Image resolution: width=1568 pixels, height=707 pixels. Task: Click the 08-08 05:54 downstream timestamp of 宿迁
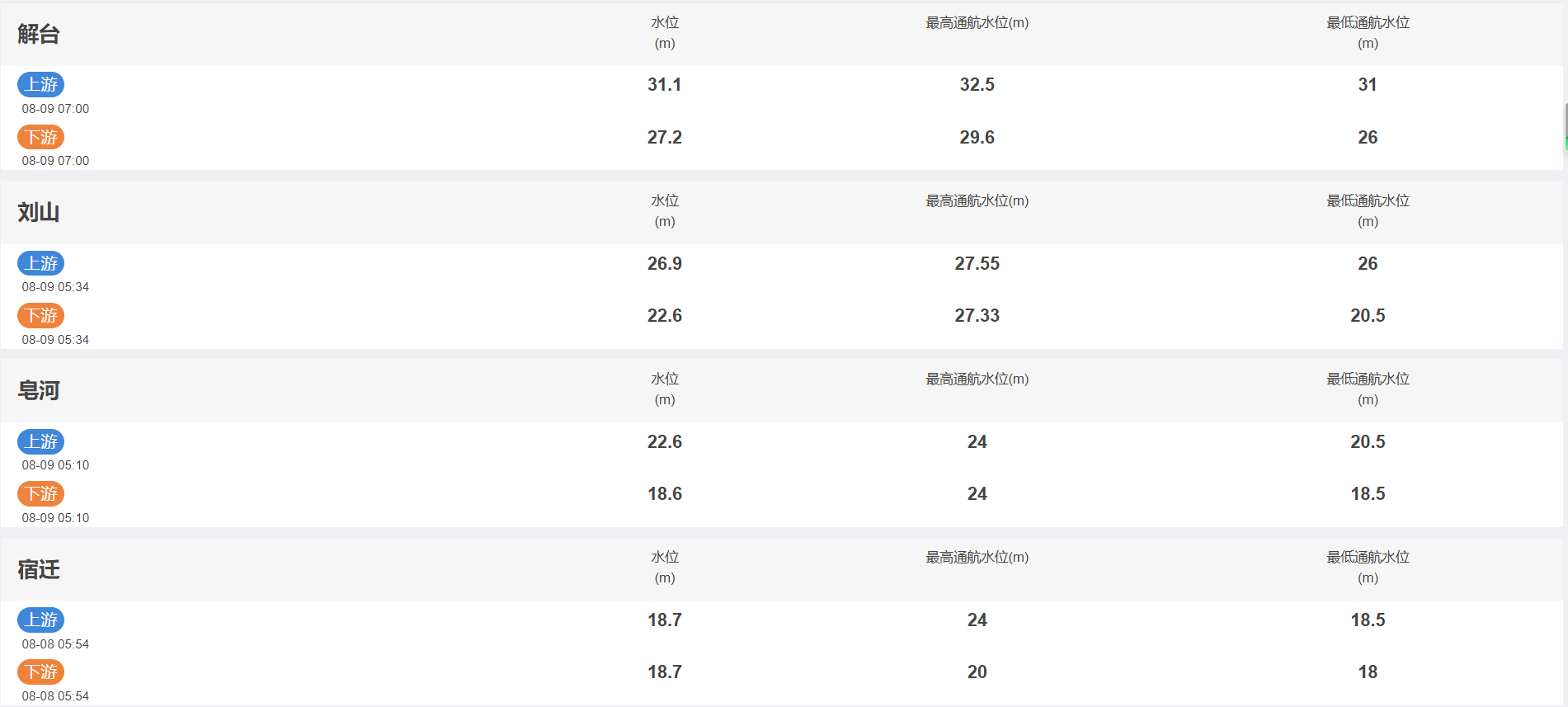click(x=55, y=696)
